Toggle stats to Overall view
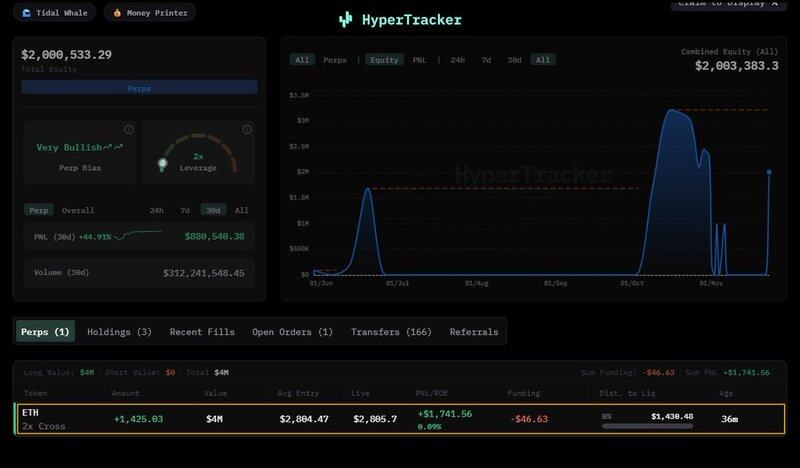The height and width of the screenshot is (468, 800). (78, 210)
